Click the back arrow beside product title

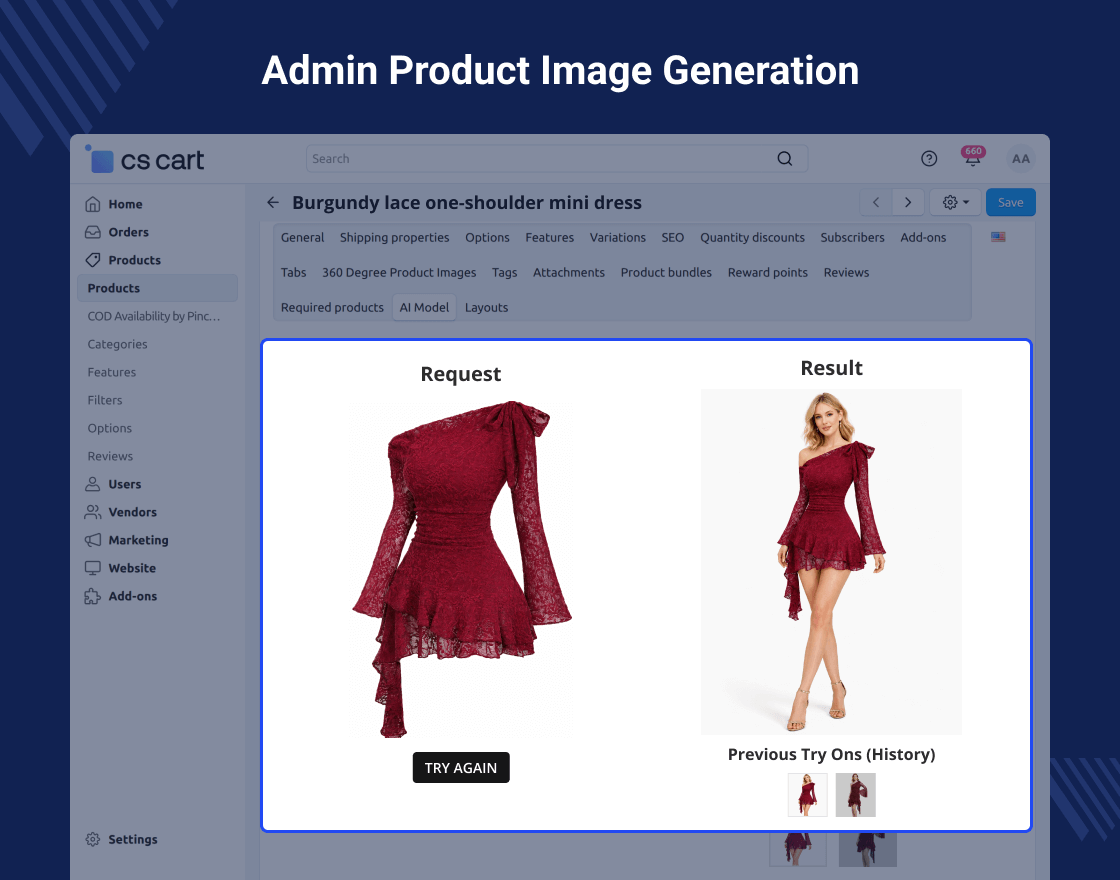point(273,203)
